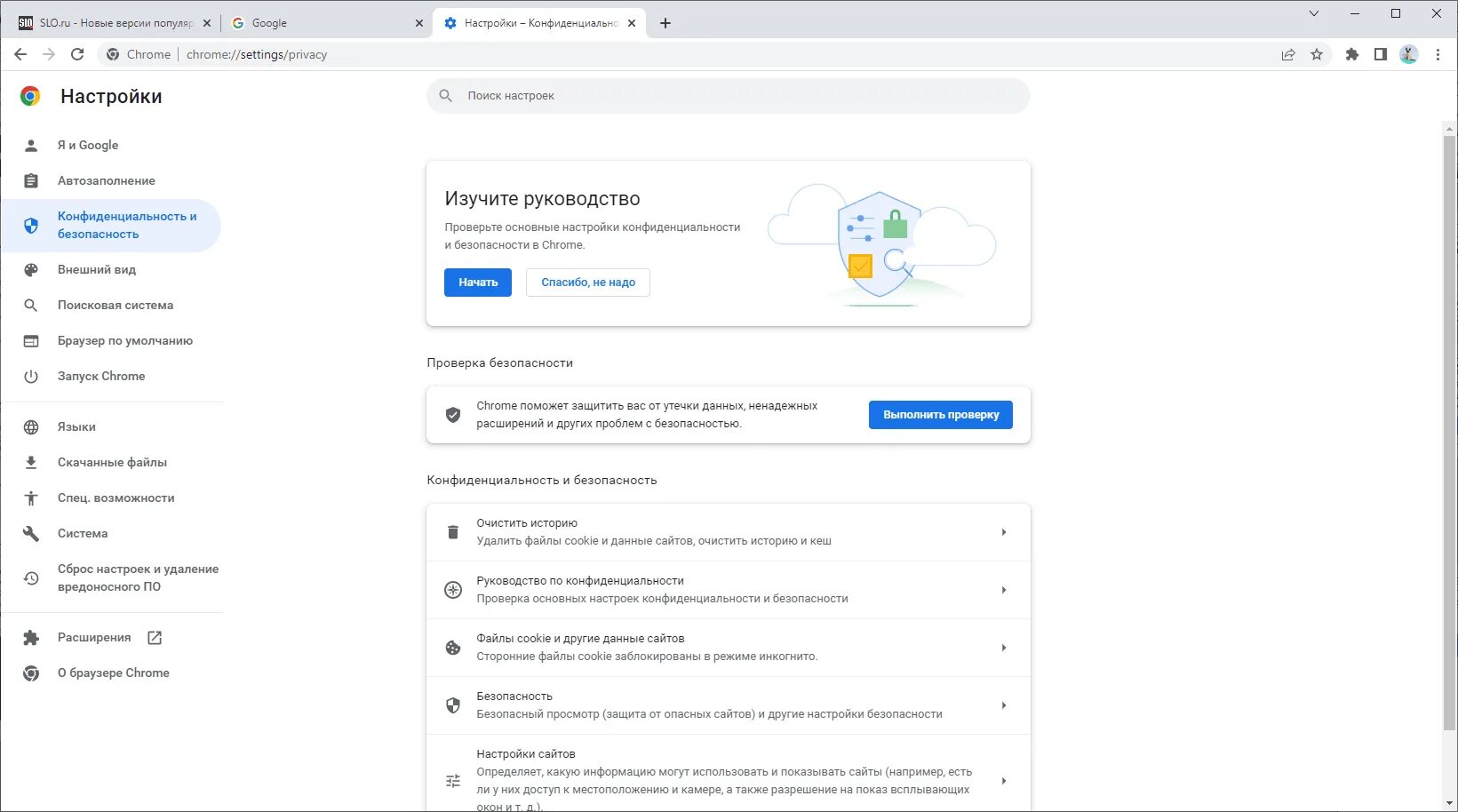
Task: Bookmark this page with the star icon
Action: click(1317, 54)
